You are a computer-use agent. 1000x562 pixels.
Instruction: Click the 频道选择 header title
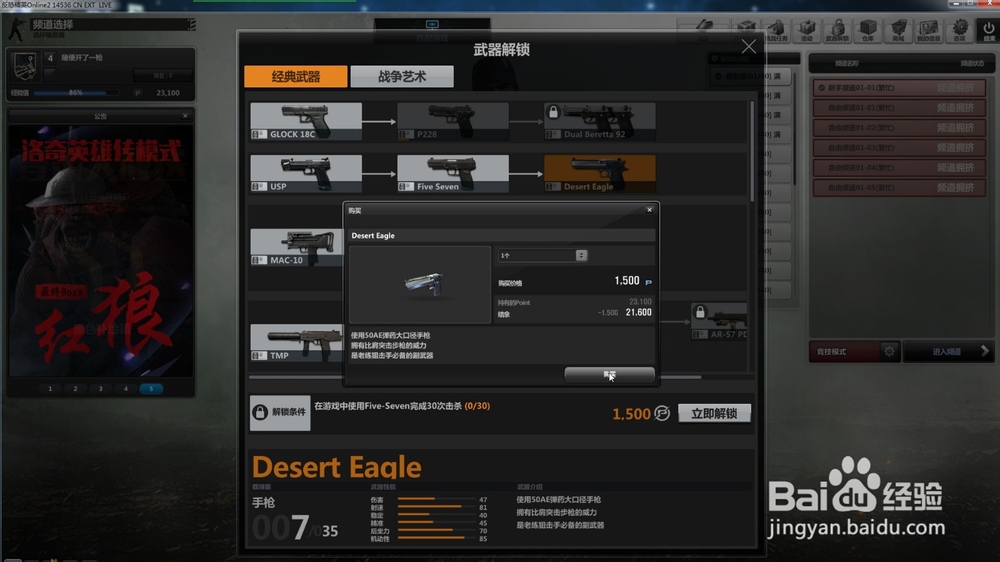click(x=53, y=24)
